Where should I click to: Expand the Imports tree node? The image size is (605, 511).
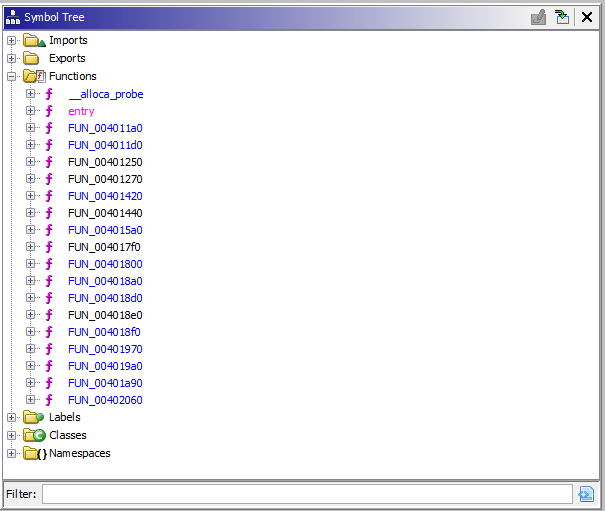(12, 40)
